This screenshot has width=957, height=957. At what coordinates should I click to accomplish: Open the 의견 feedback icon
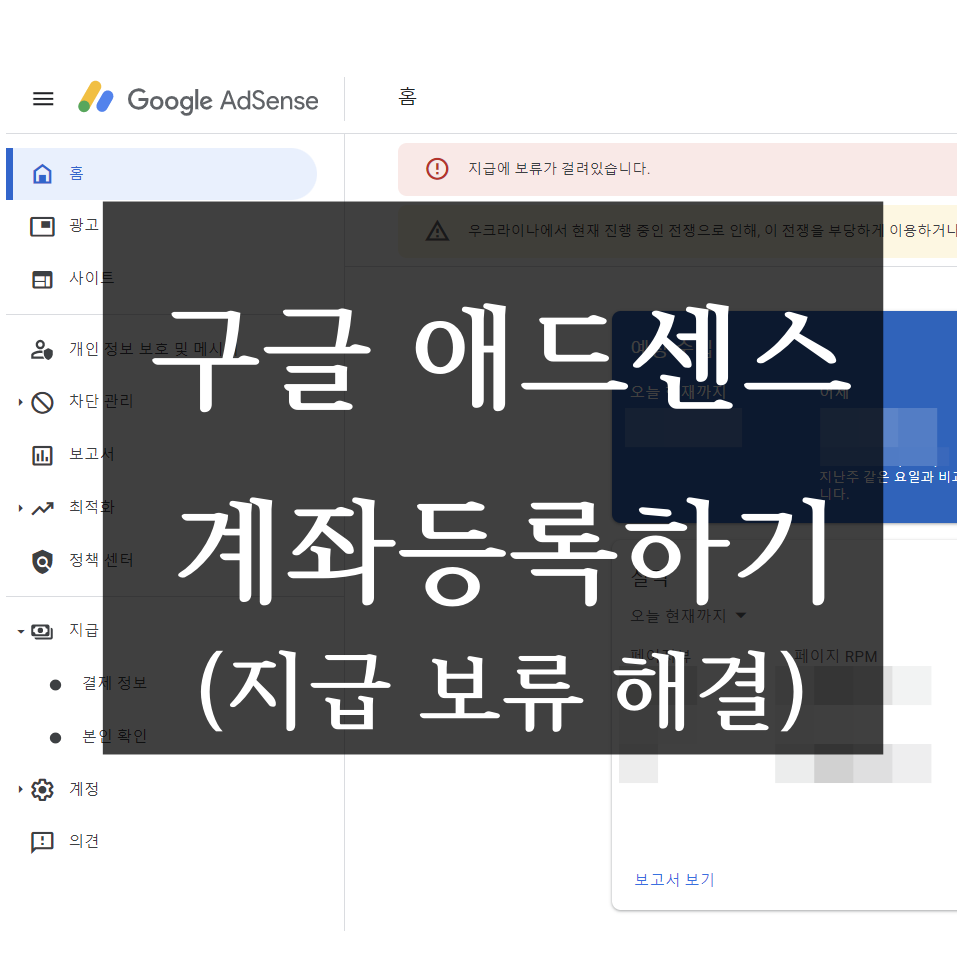point(42,842)
